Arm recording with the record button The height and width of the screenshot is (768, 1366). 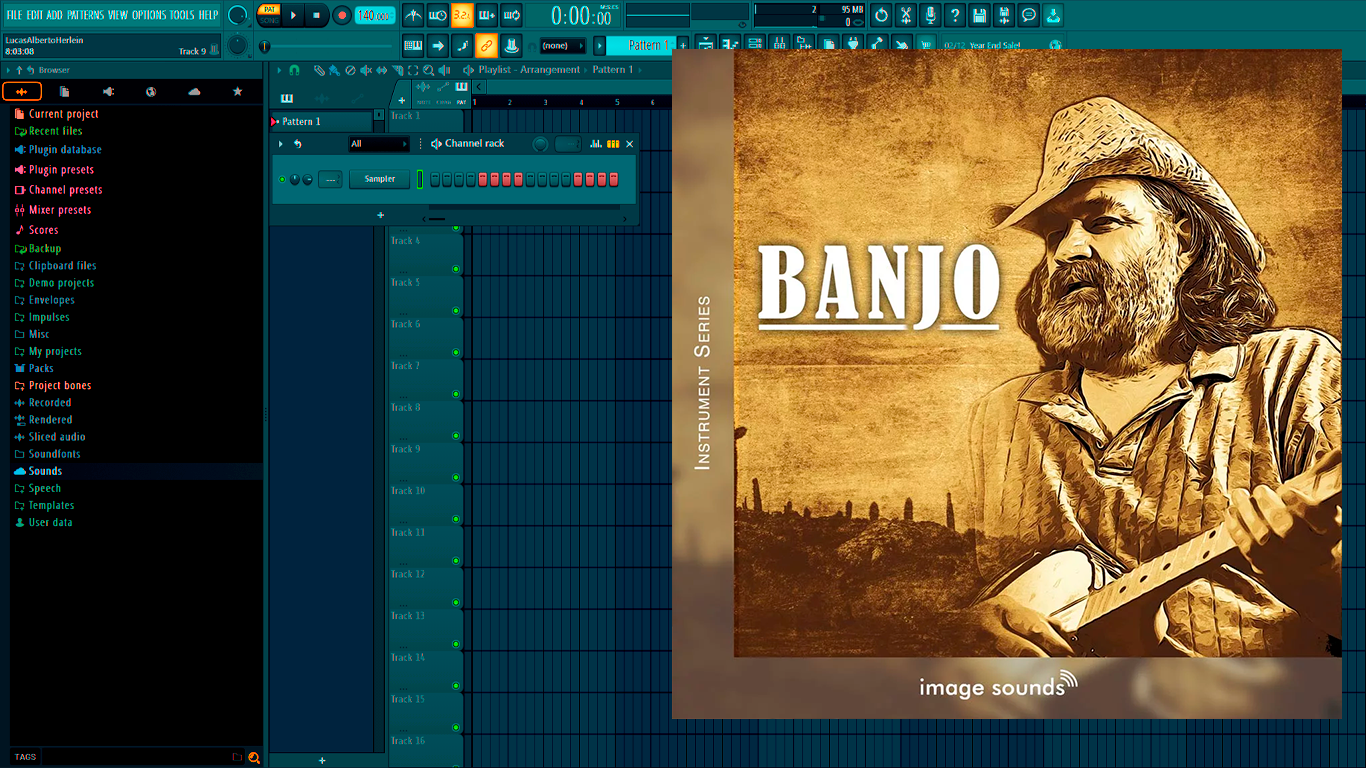pyautogui.click(x=341, y=15)
